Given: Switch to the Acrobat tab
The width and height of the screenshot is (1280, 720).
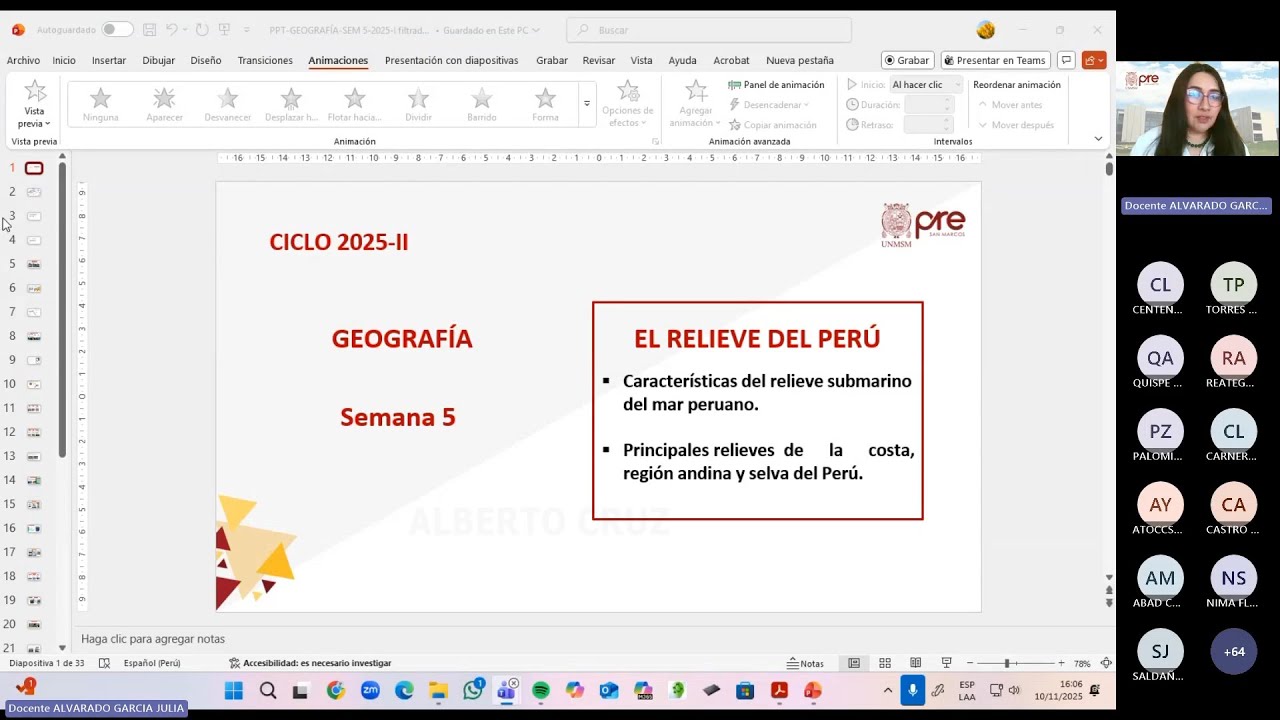Looking at the screenshot, I should point(731,60).
